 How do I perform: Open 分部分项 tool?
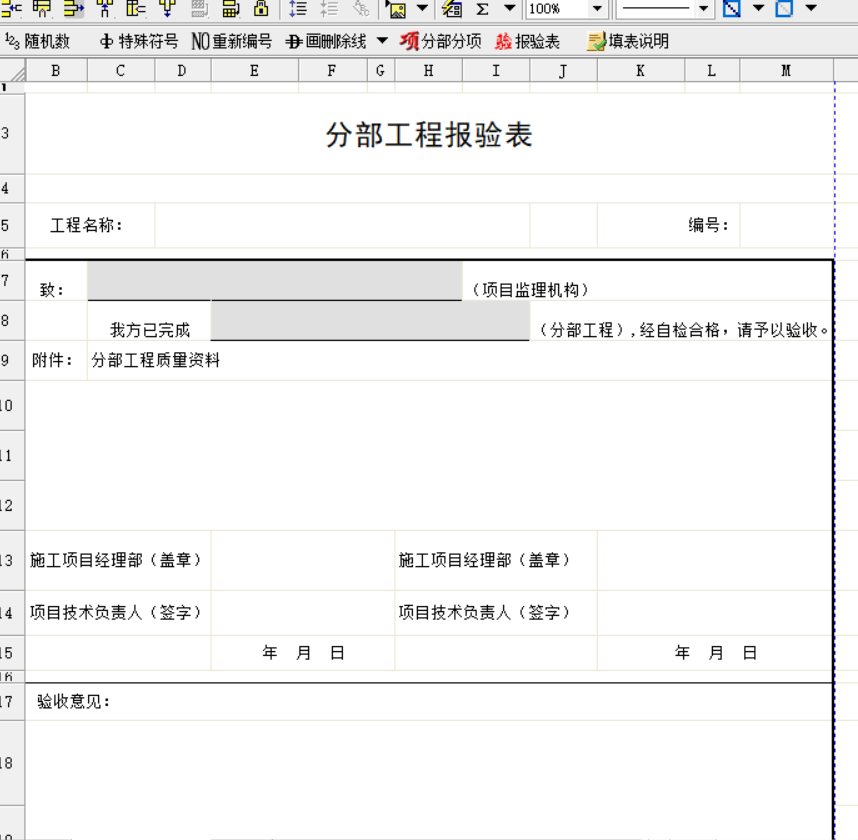point(441,42)
